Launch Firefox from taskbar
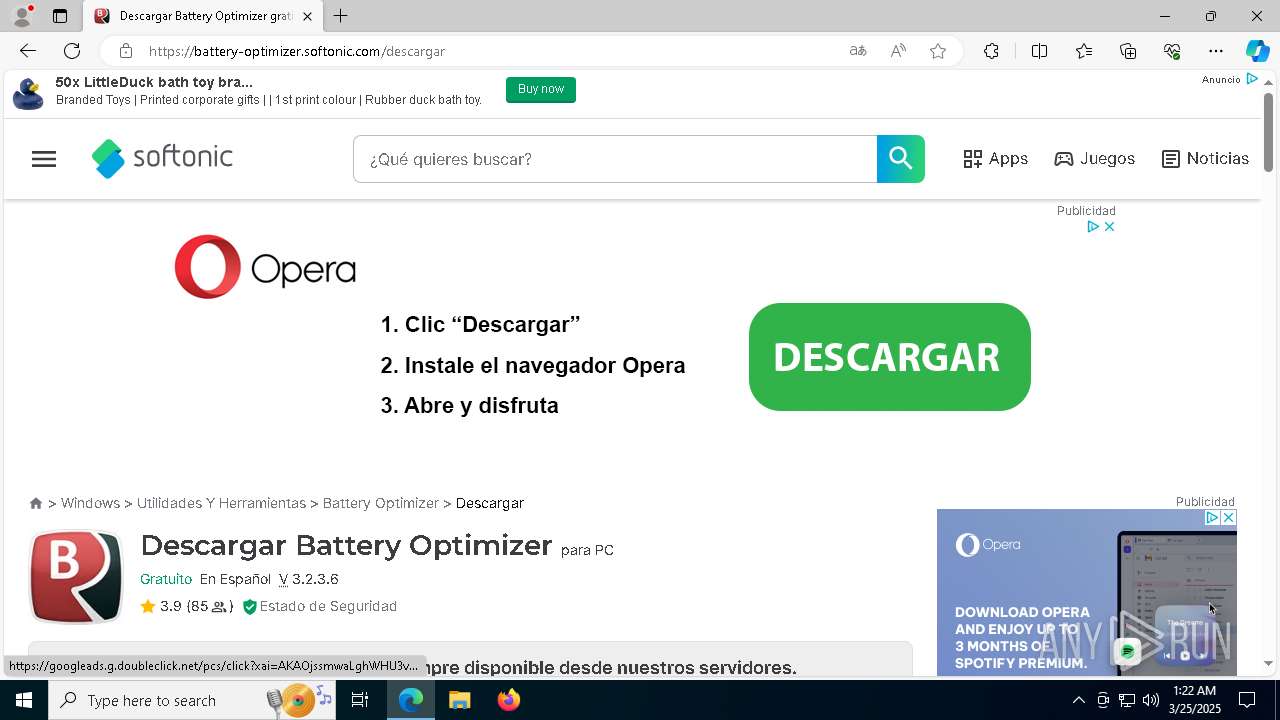 (x=508, y=700)
